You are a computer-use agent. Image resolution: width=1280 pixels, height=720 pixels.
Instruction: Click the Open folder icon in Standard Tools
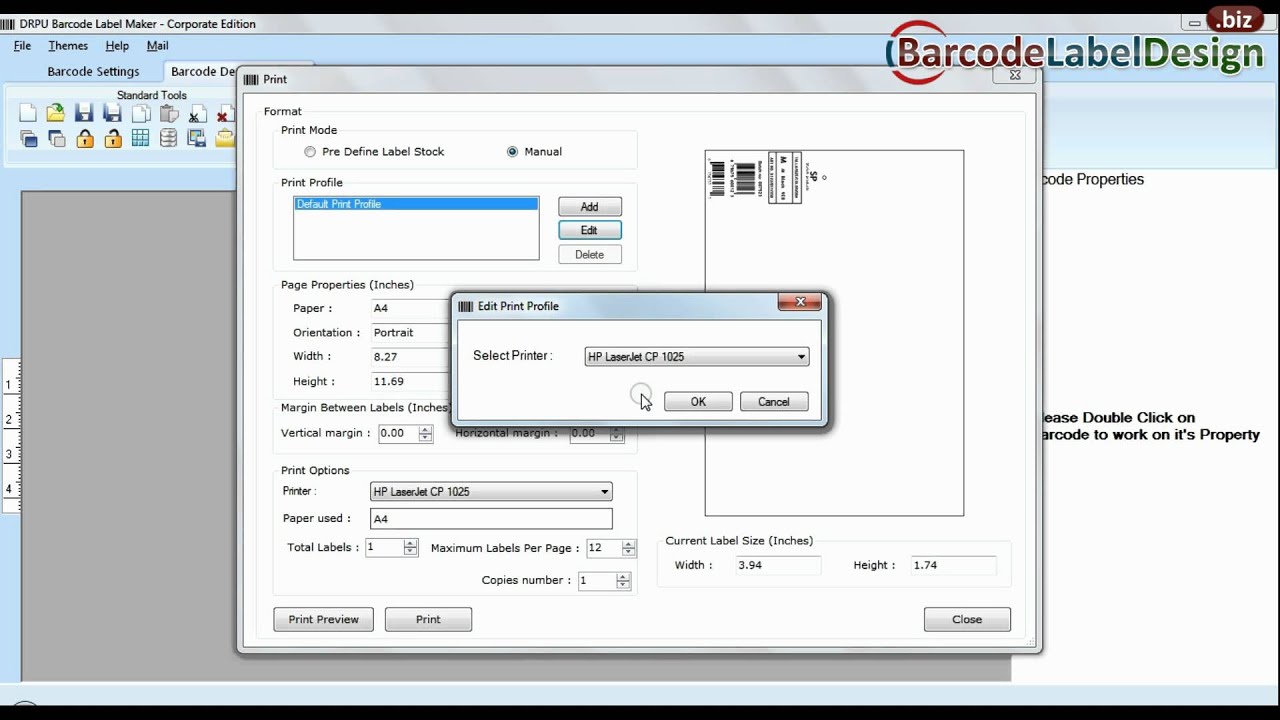56,113
